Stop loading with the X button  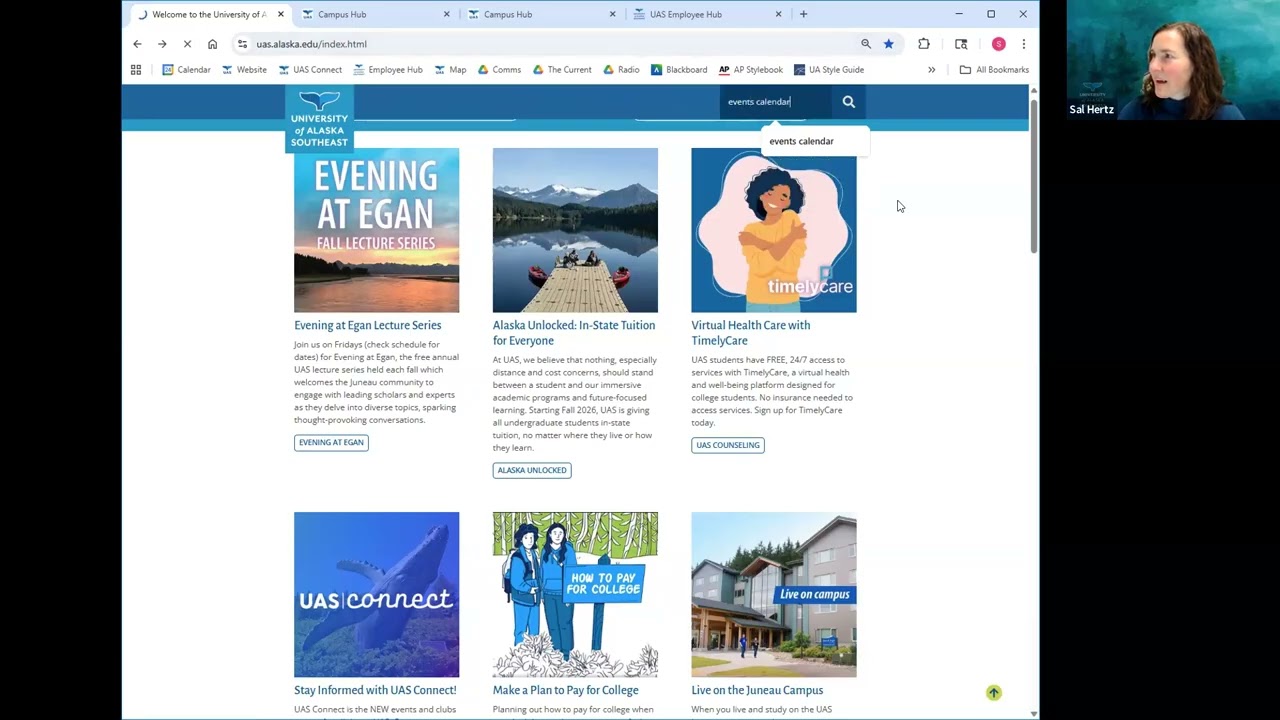[187, 44]
